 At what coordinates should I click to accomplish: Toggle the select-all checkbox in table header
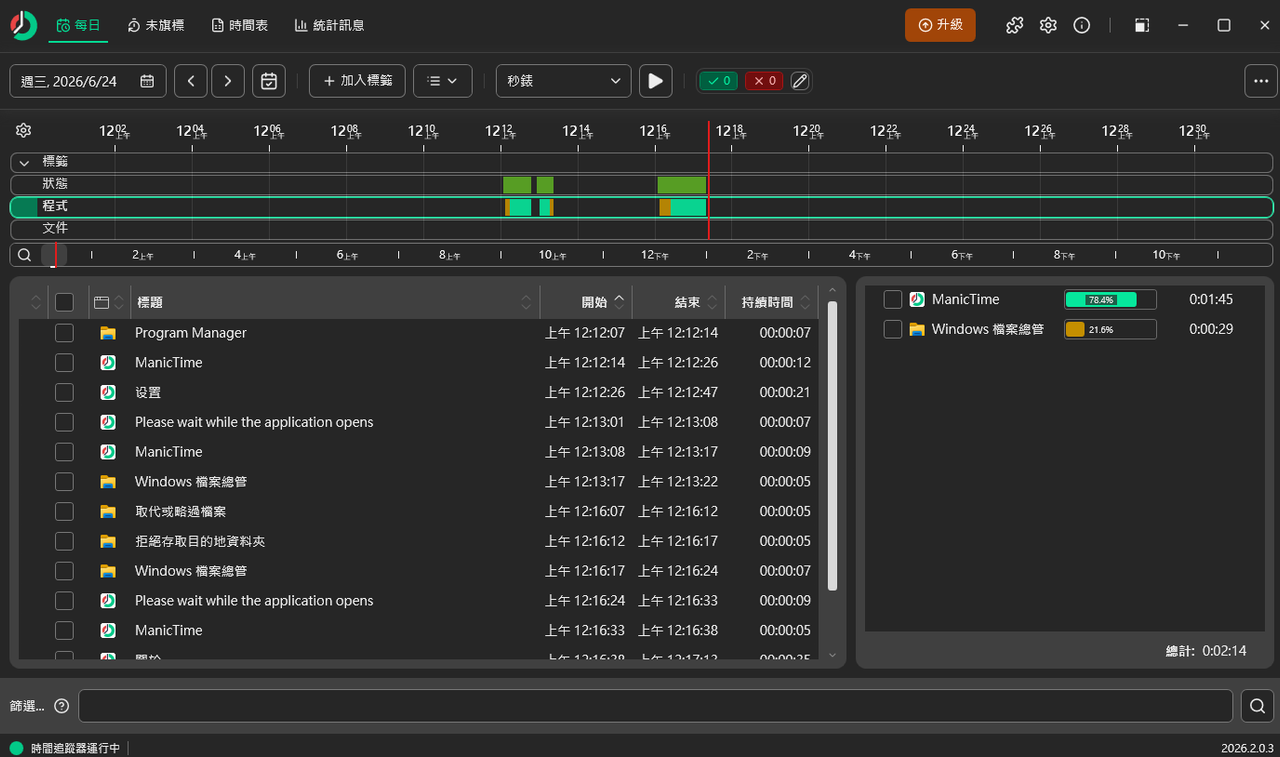coord(64,302)
